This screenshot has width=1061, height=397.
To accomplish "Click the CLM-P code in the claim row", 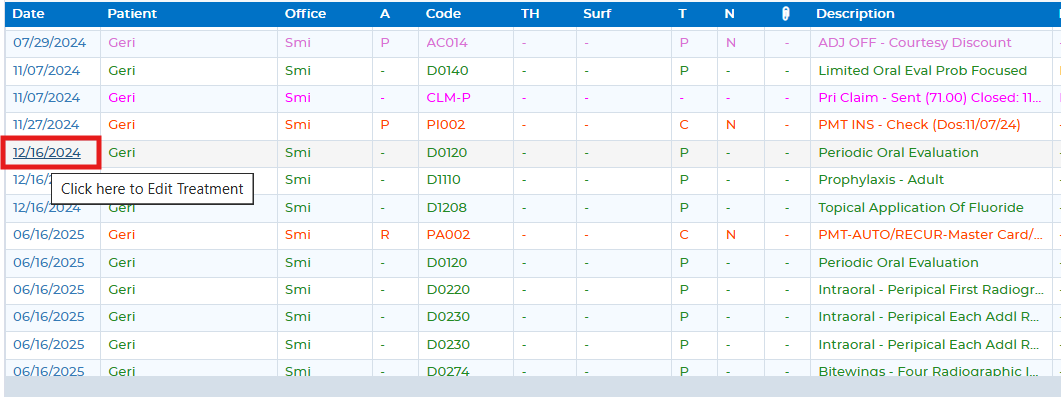I will click(x=449, y=97).
